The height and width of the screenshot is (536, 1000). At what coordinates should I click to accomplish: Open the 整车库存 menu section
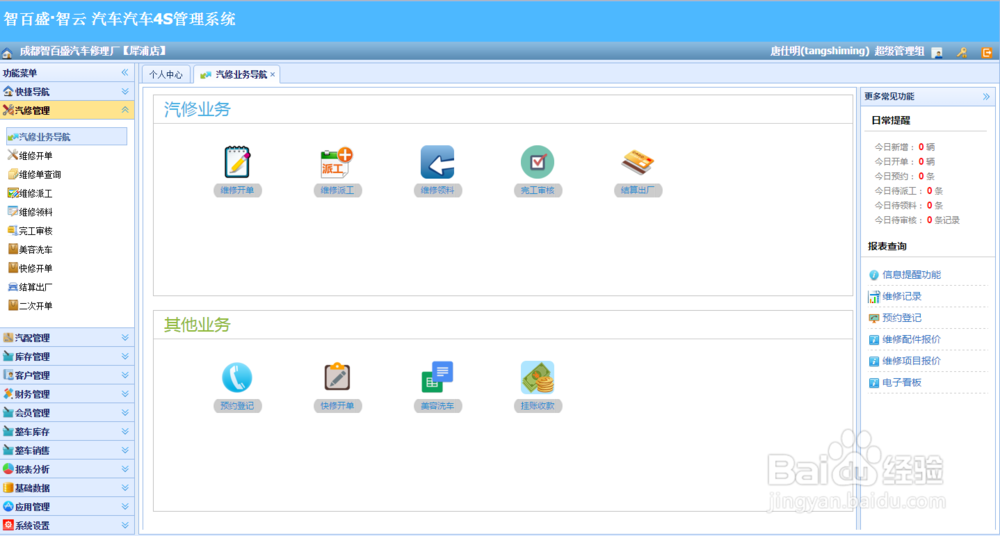(67, 431)
